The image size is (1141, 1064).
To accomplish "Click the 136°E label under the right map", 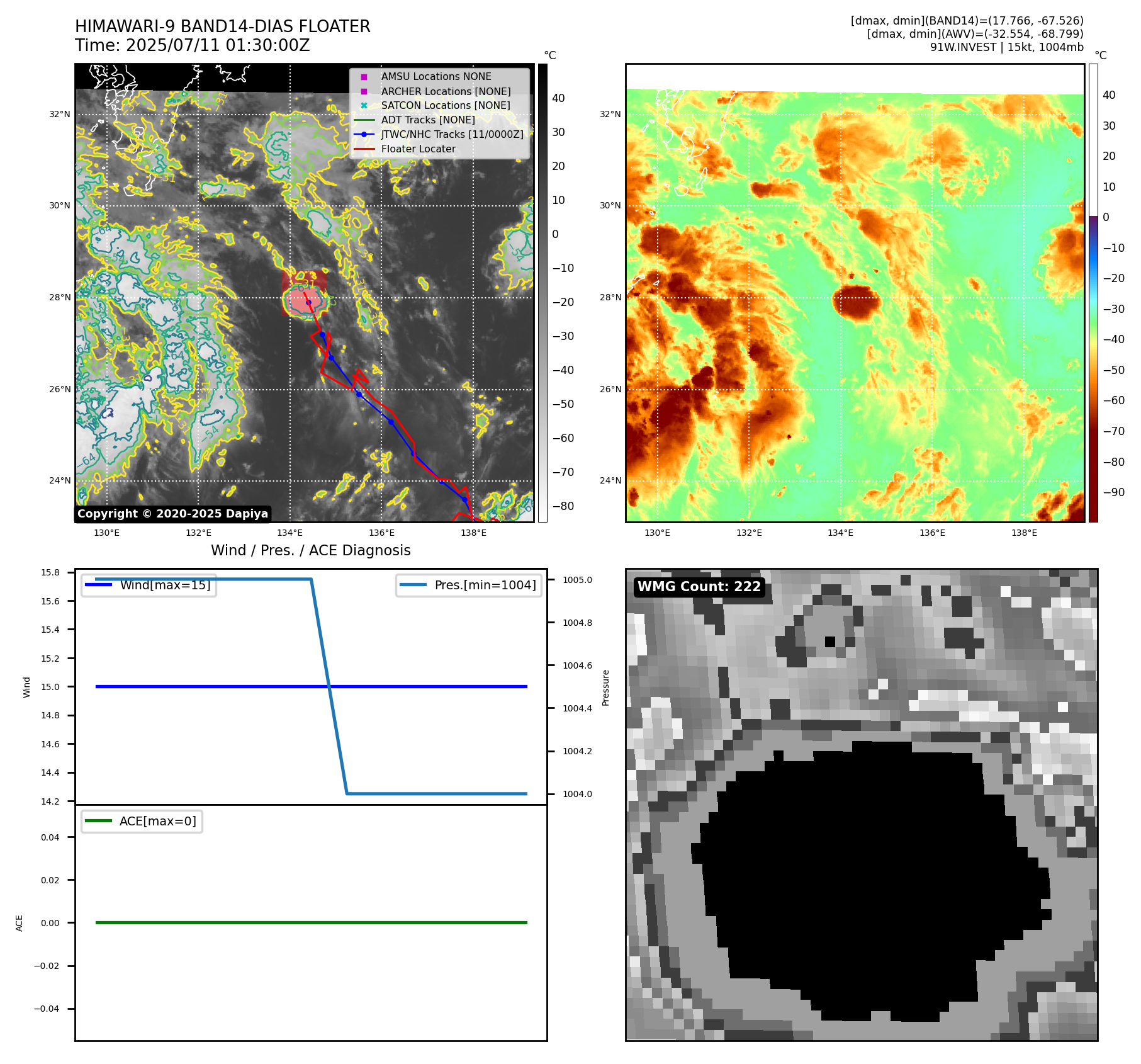I will [932, 533].
